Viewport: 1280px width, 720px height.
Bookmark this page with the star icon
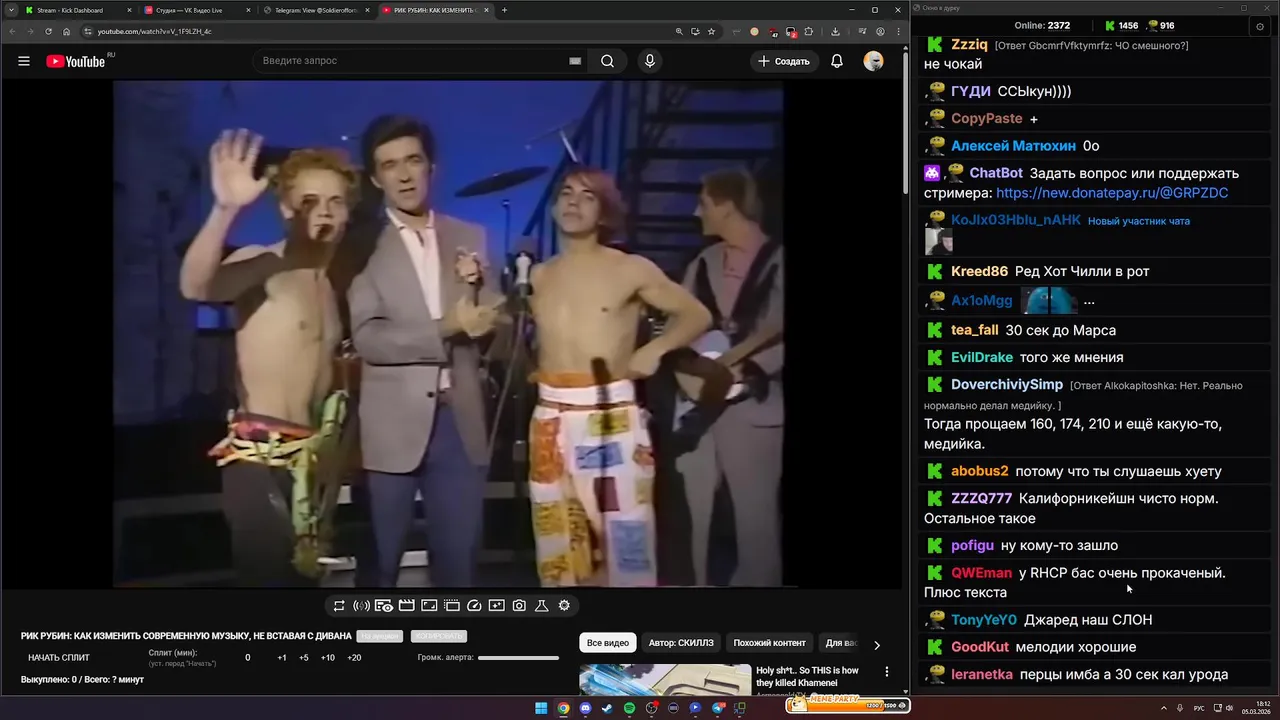pyautogui.click(x=711, y=31)
